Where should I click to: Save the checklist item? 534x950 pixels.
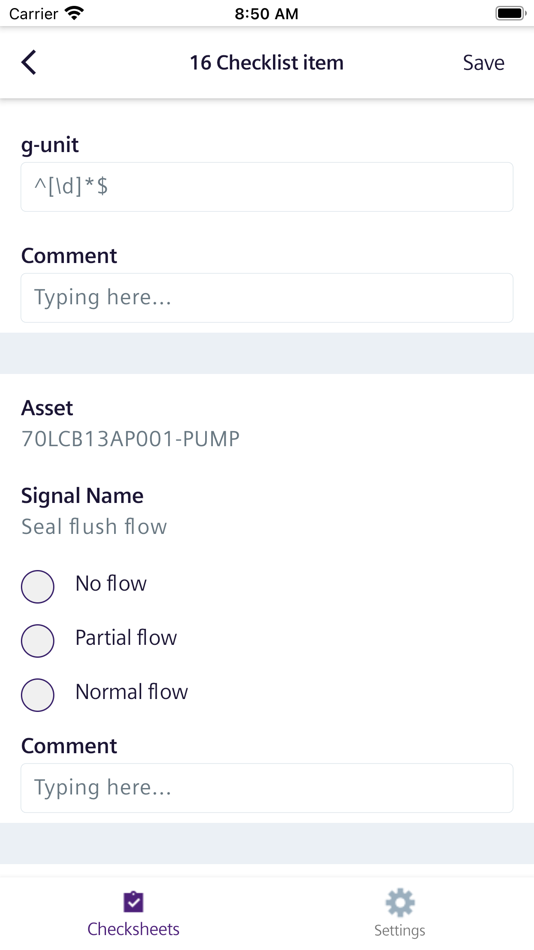(484, 62)
